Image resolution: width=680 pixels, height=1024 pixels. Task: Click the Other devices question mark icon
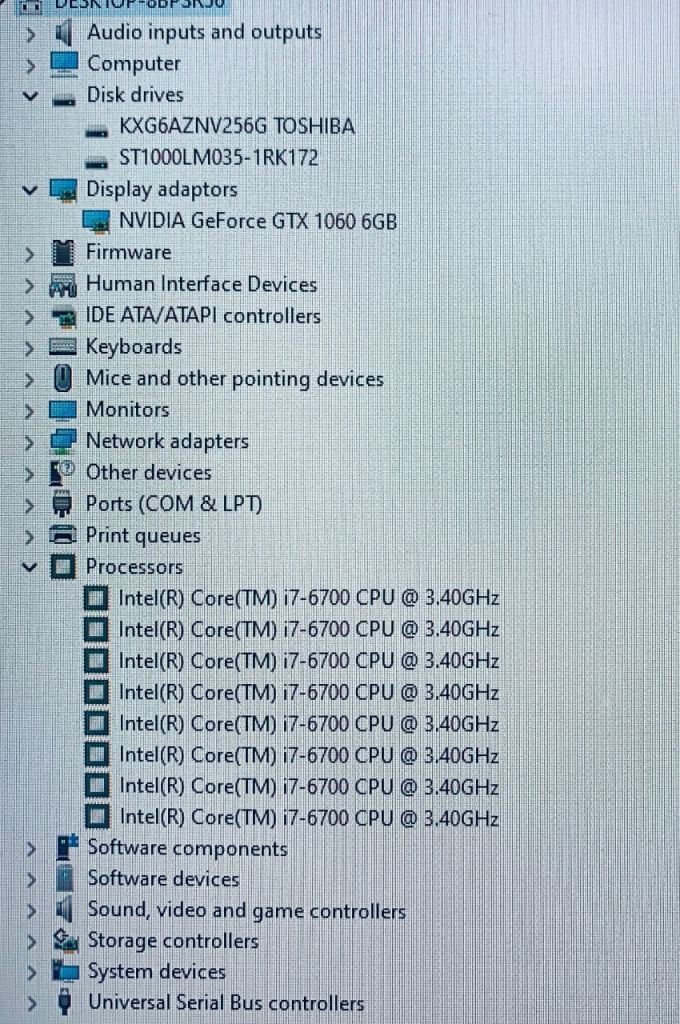click(63, 473)
